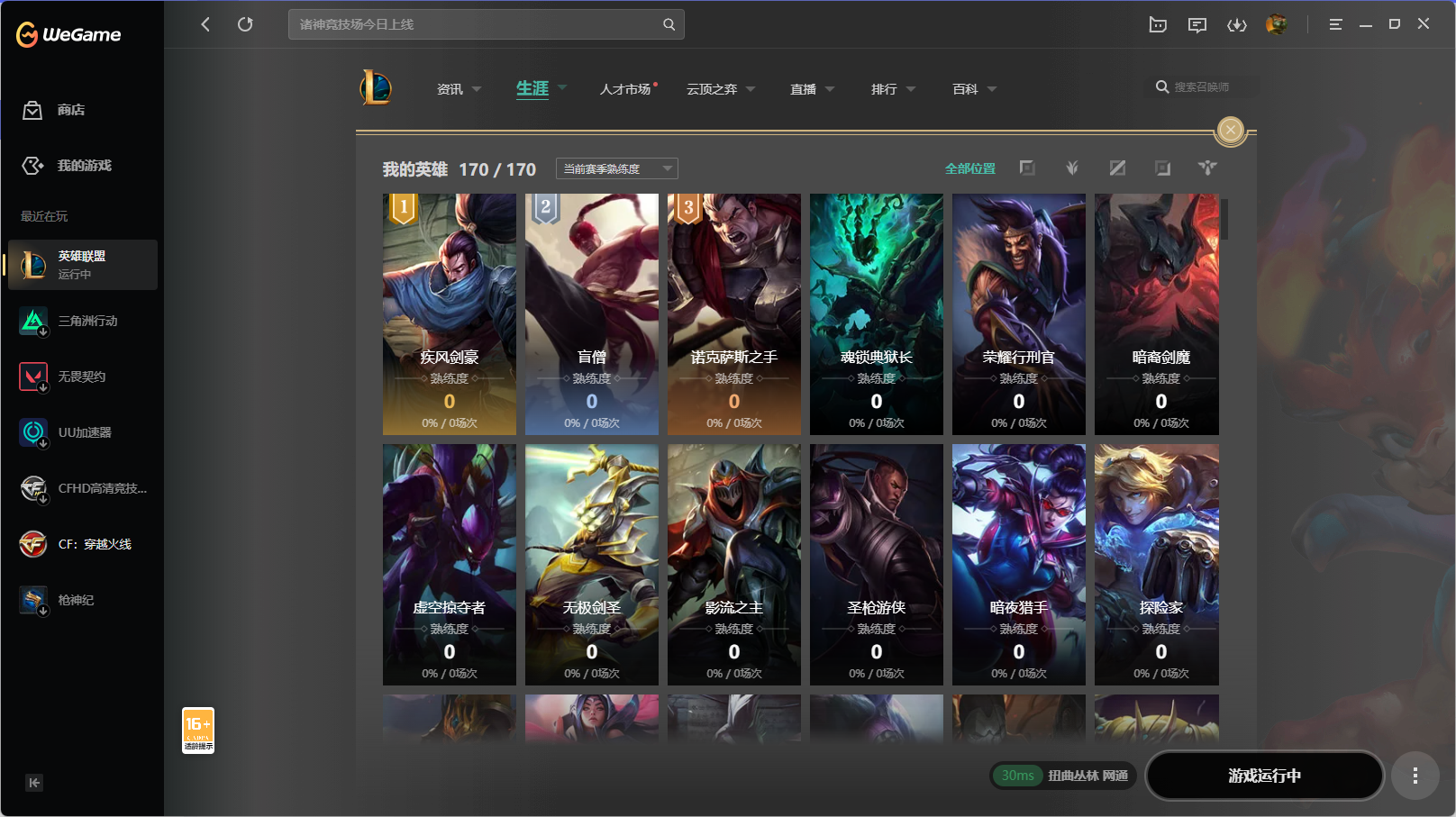Close the panel with round X button
This screenshot has width=1456, height=817.
pyautogui.click(x=1231, y=131)
